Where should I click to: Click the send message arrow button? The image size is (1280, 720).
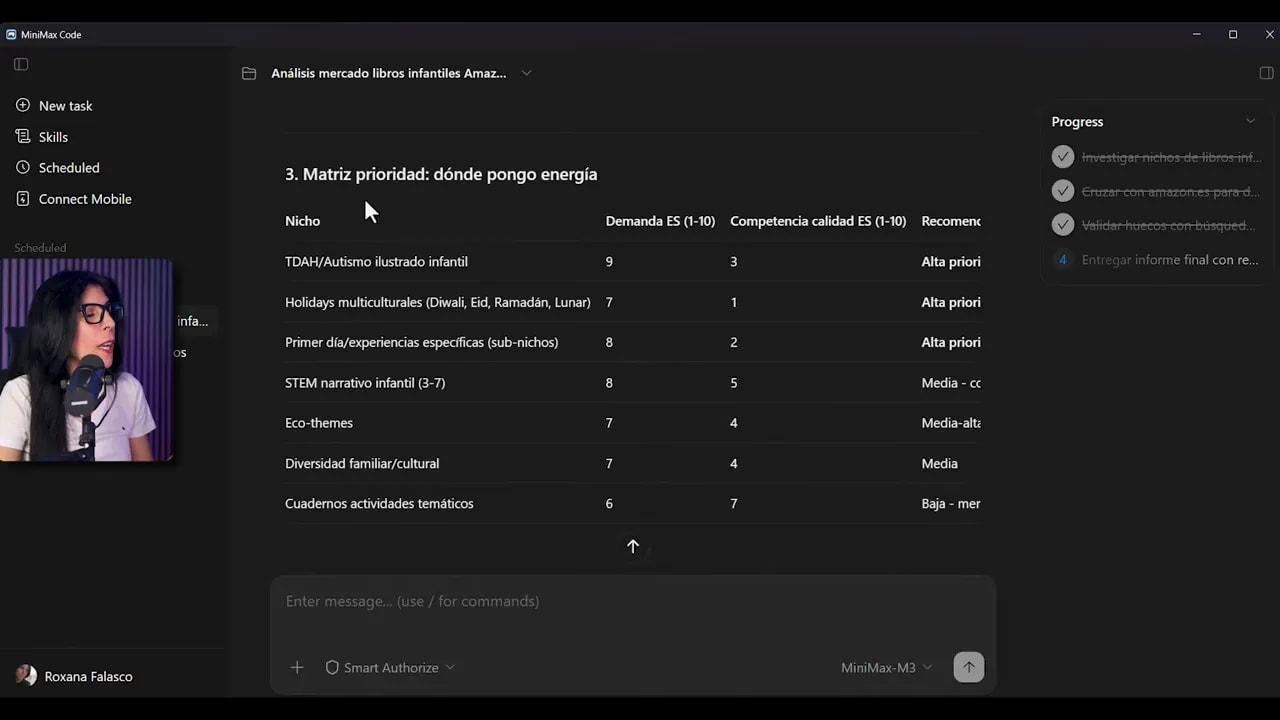point(968,667)
